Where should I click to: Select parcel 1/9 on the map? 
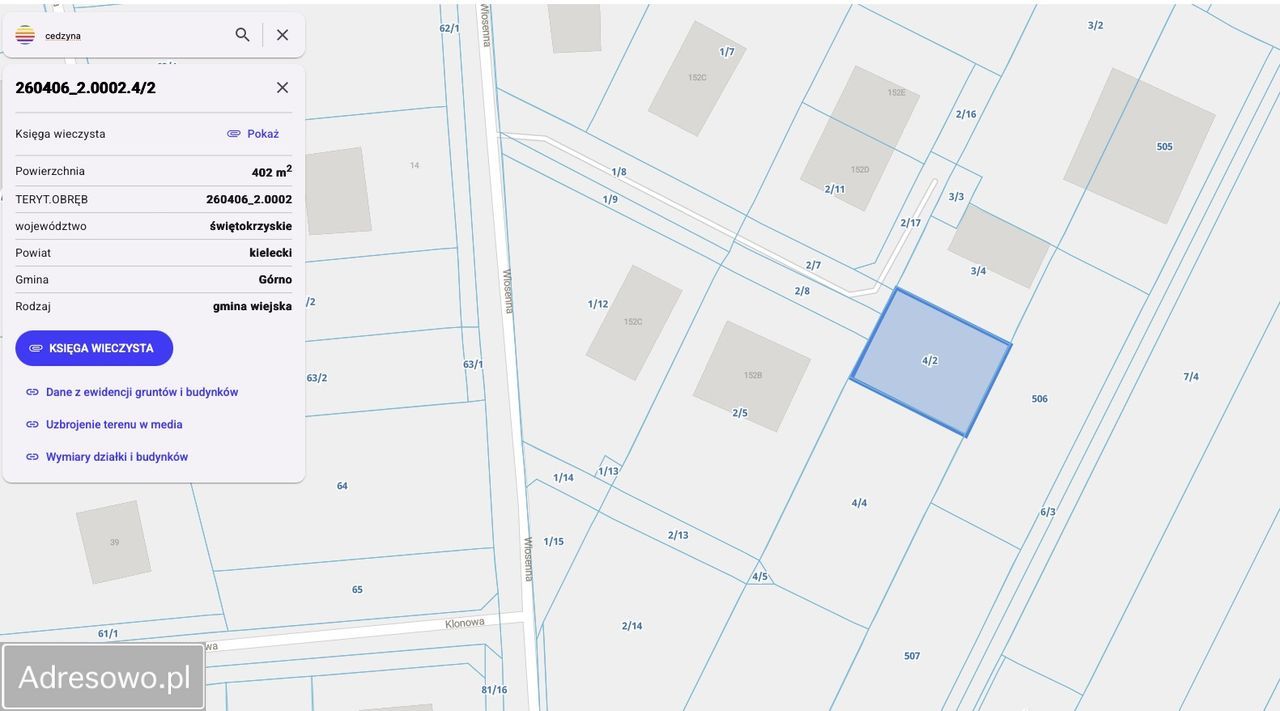[611, 199]
